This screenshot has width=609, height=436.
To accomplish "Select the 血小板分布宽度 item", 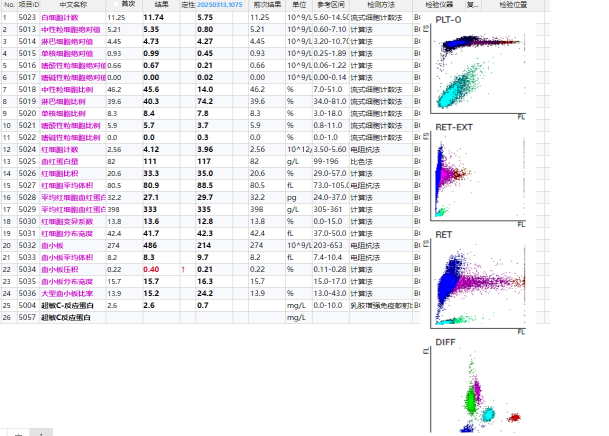I will (67, 281).
